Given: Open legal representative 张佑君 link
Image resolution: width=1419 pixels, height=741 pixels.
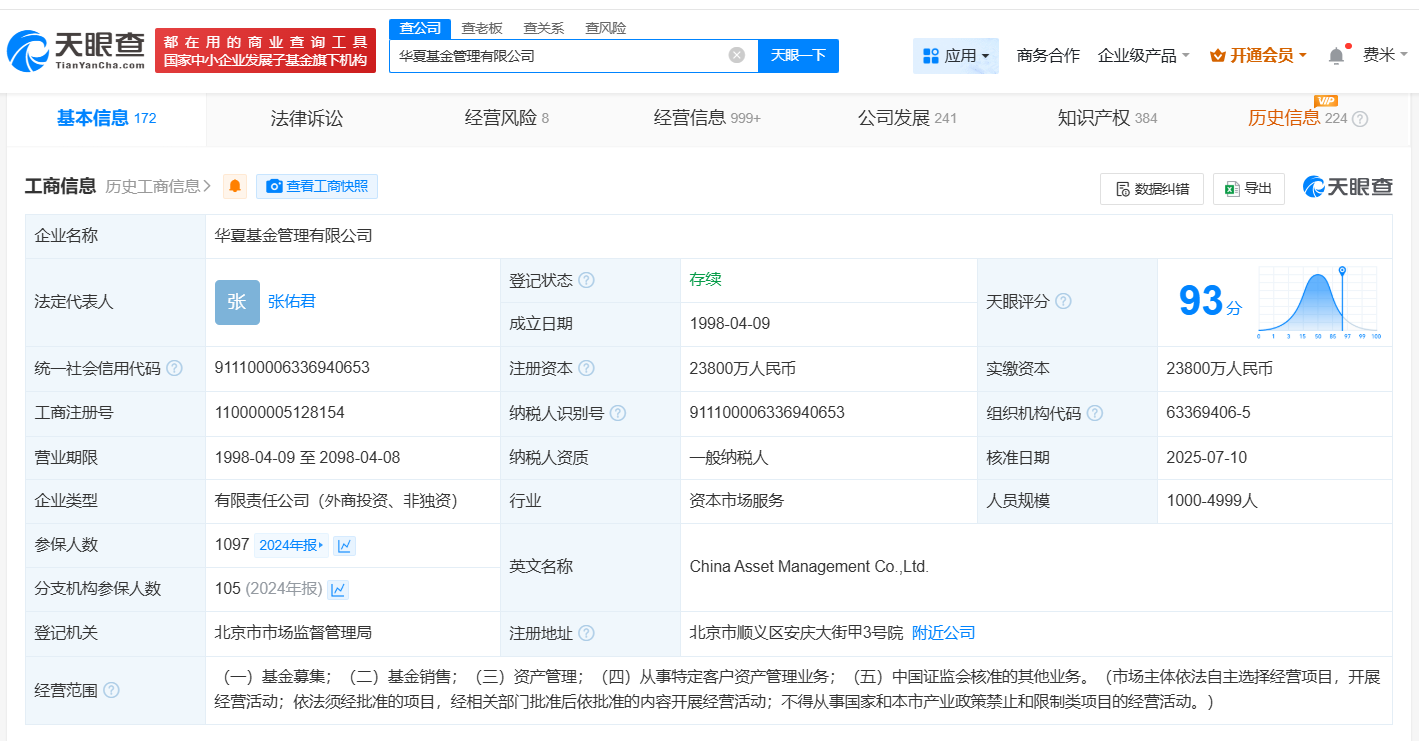Looking at the screenshot, I should coord(292,301).
